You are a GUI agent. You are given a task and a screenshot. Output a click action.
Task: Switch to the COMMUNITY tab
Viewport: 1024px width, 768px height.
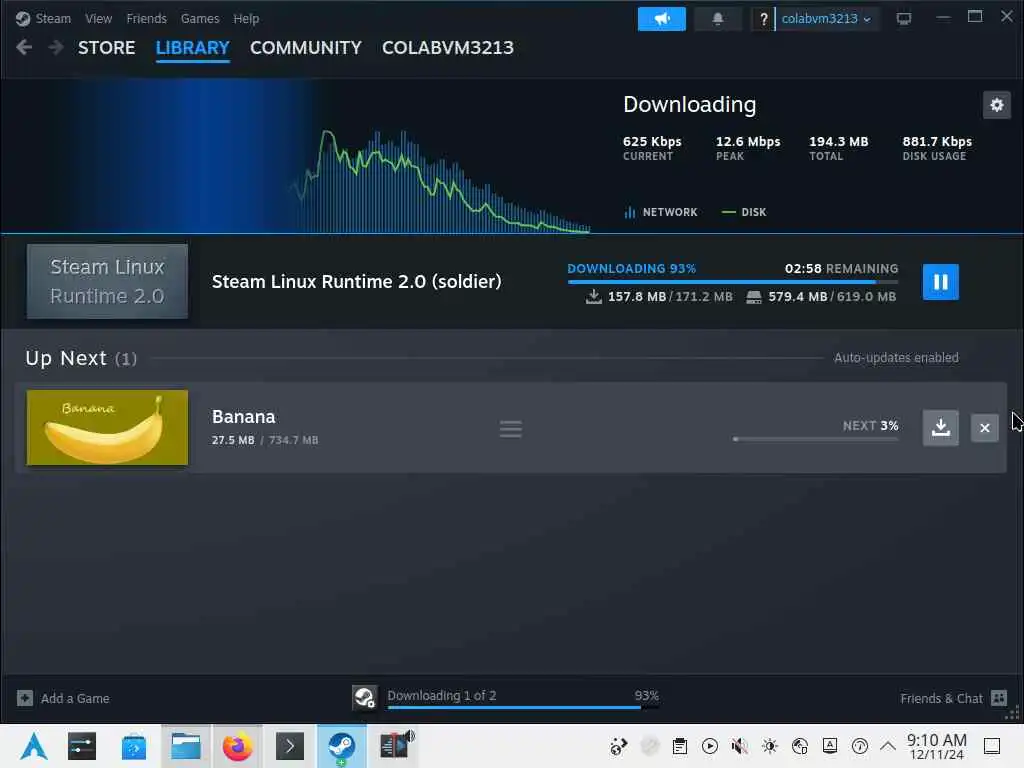306,48
